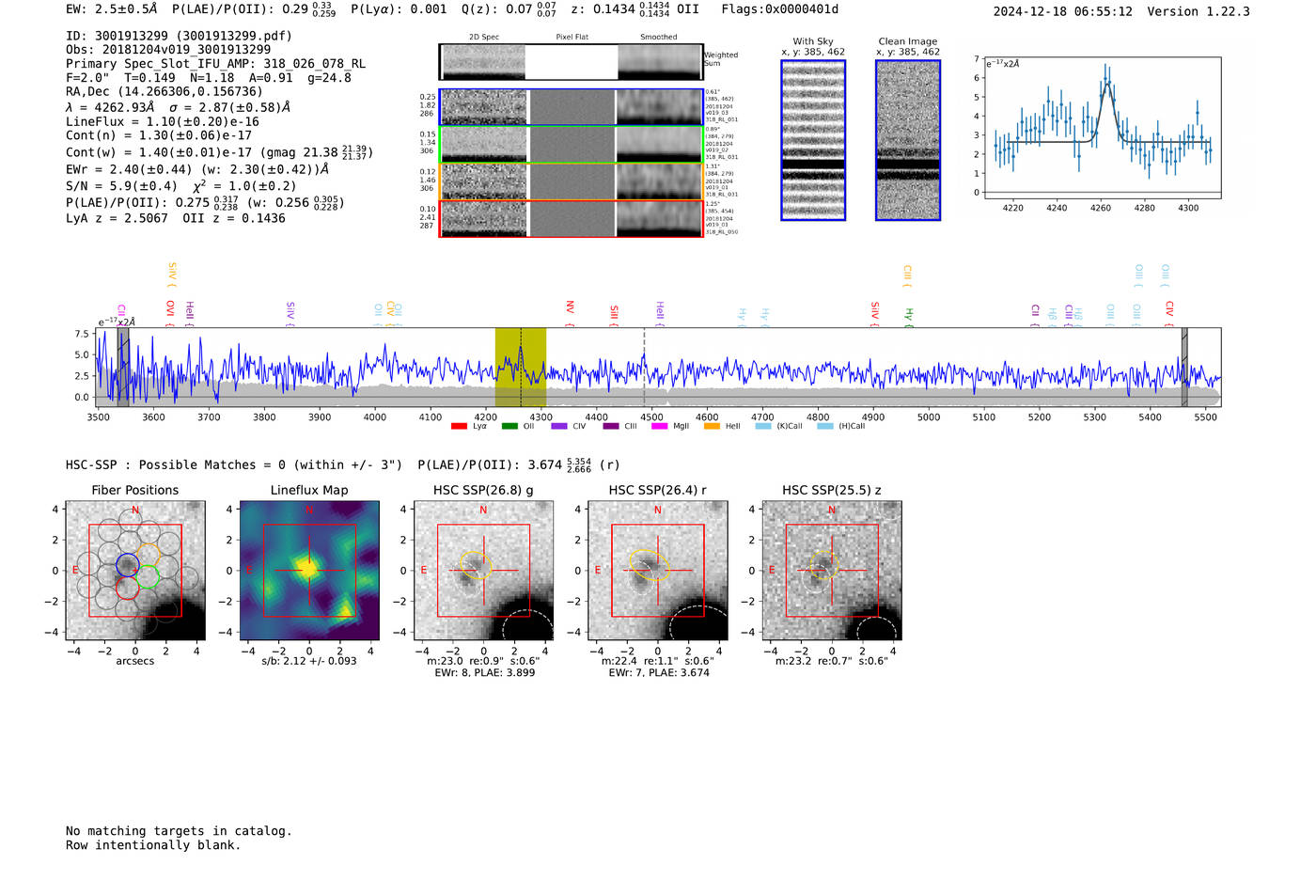Viewport: 1316px width, 896px height.
Task: Open the Lineflux Map image
Action: click(309, 571)
